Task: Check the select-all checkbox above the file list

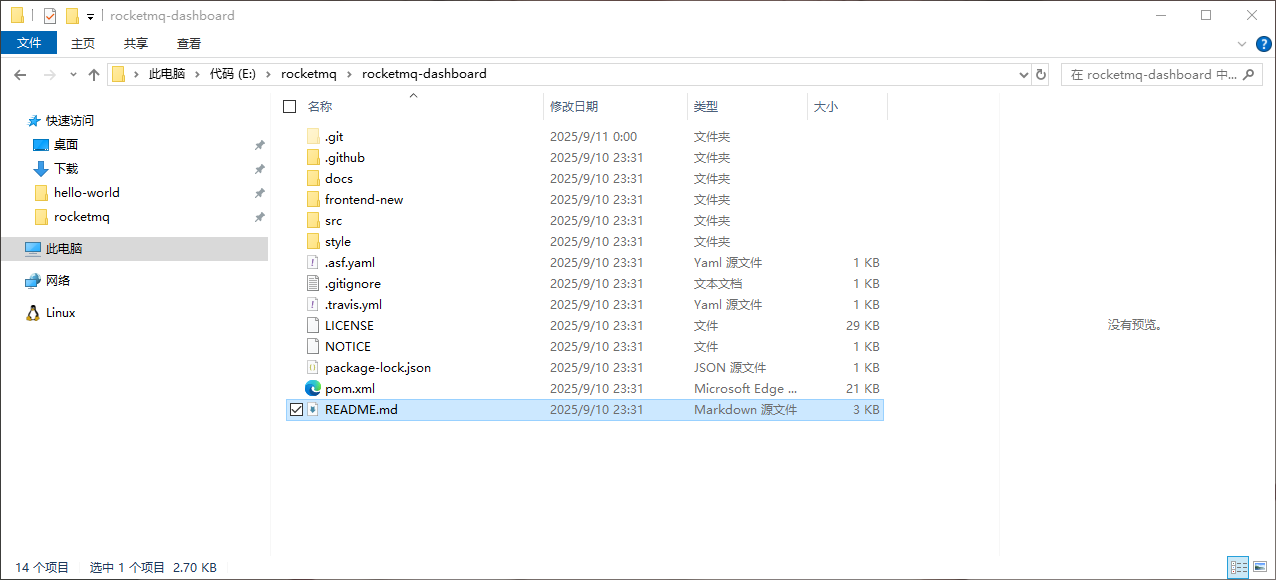Action: 289,106
